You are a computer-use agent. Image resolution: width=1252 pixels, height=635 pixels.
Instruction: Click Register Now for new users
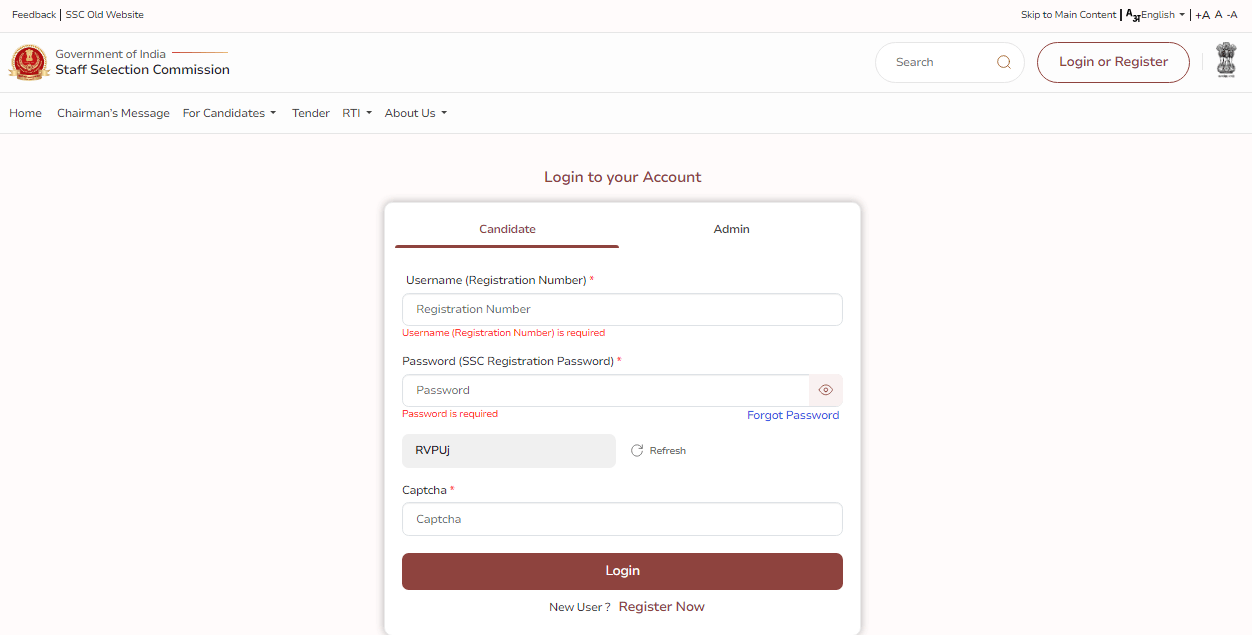[x=661, y=606]
